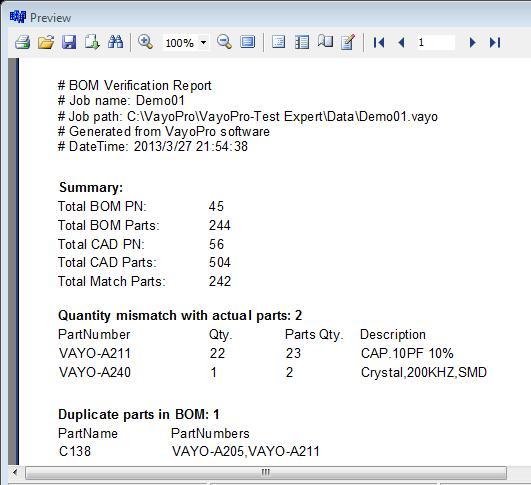
Task: Save the report using floppy disk icon
Action: point(69,42)
